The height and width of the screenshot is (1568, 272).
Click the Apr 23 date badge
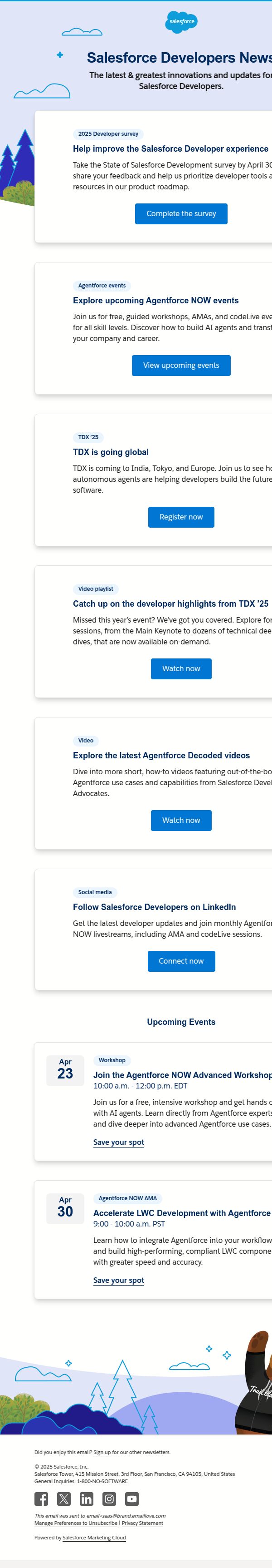(65, 1070)
